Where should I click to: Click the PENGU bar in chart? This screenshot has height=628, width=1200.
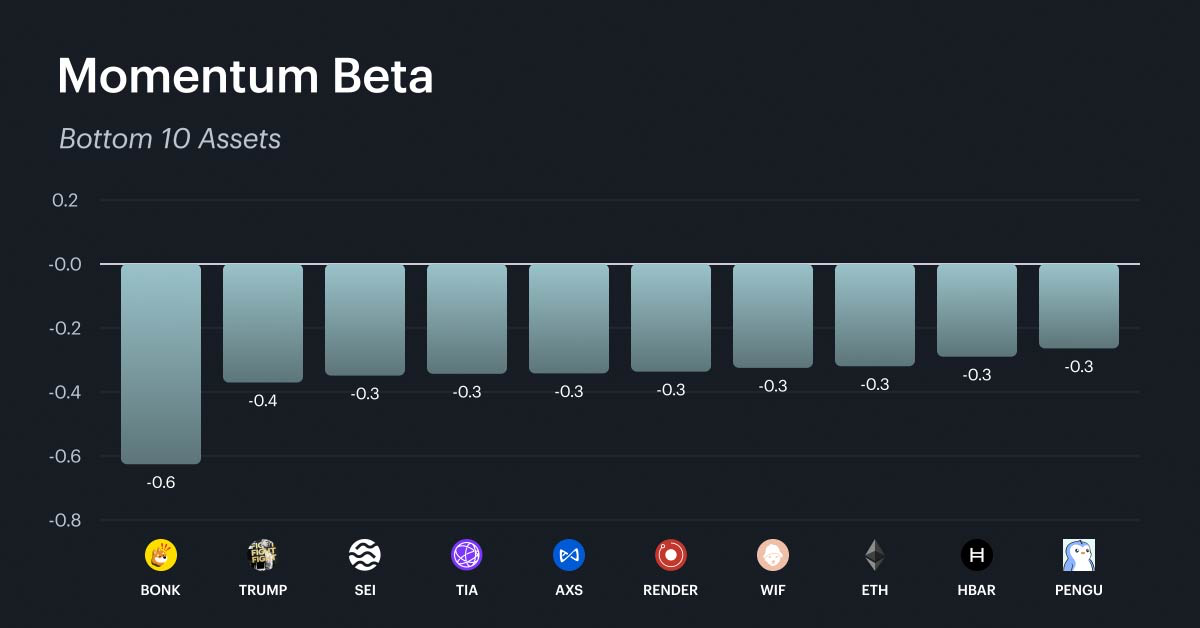(x=1079, y=306)
